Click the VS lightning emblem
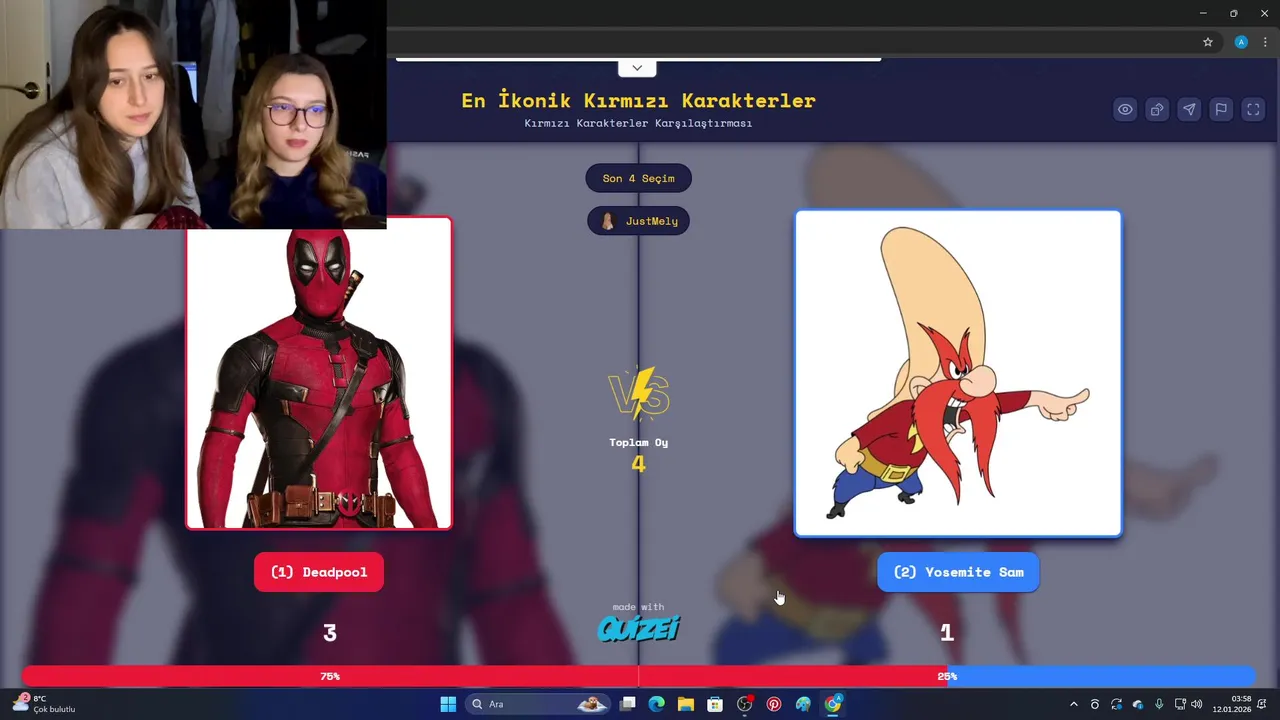This screenshot has width=1280, height=720. coord(638,392)
